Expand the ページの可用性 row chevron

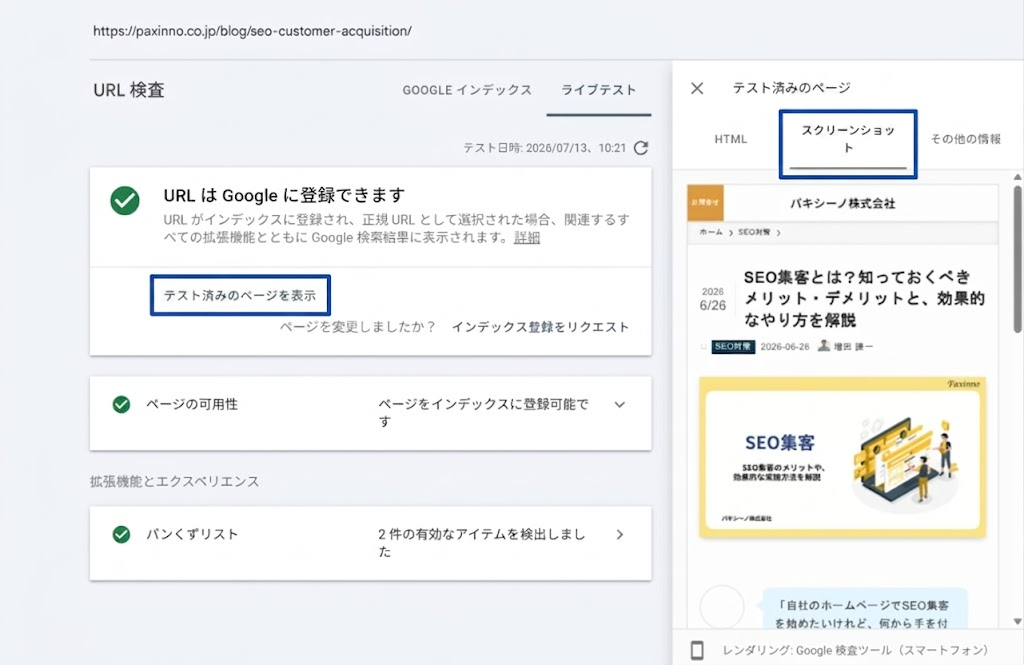pyautogui.click(x=620, y=404)
